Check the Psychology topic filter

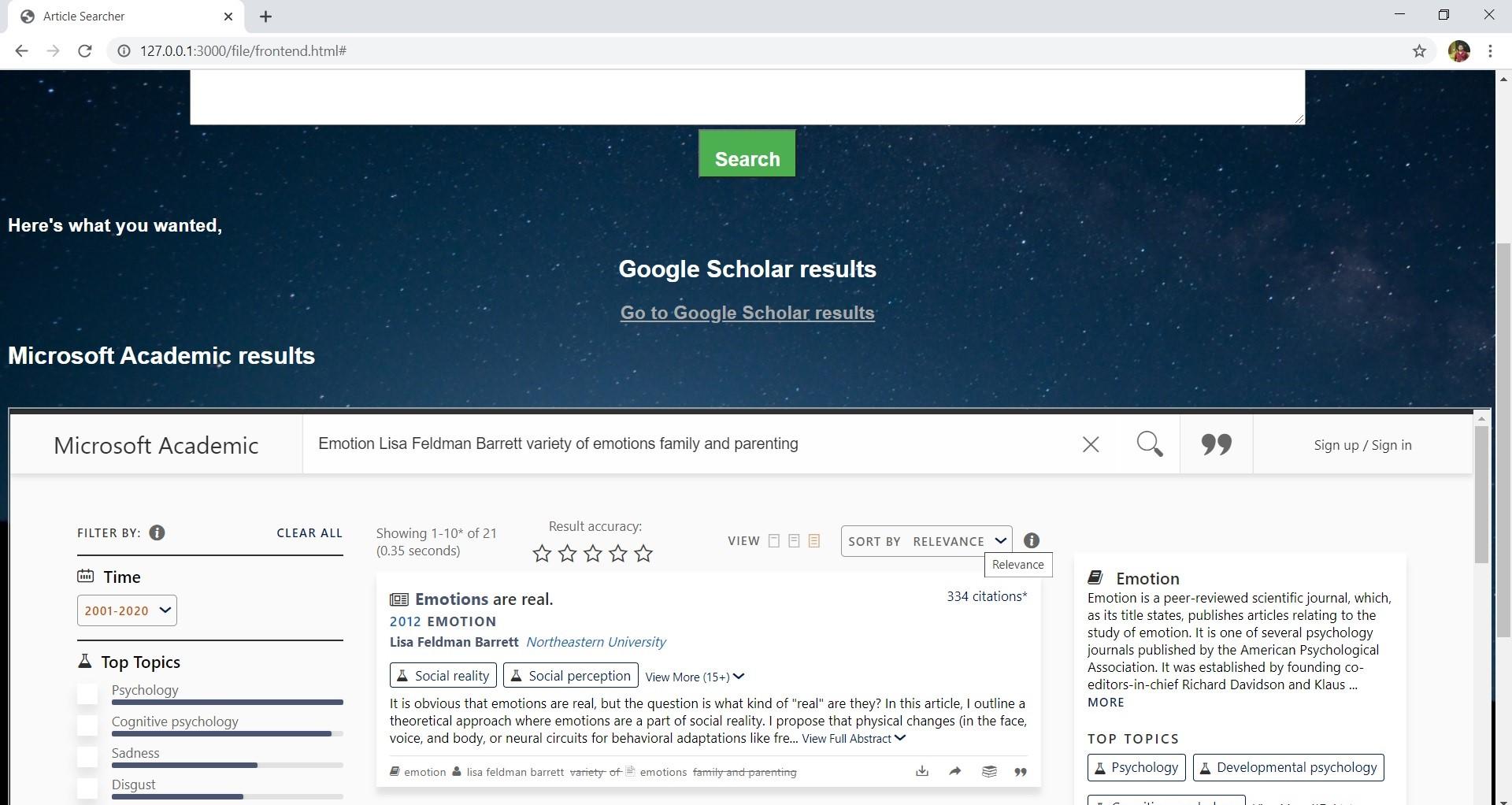point(87,694)
